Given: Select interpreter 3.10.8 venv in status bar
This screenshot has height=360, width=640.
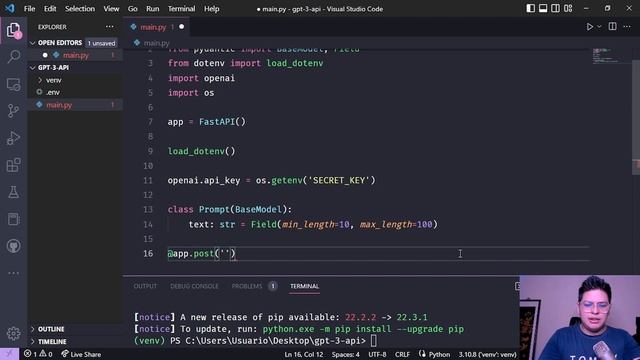Looking at the screenshot, I should tap(487, 354).
